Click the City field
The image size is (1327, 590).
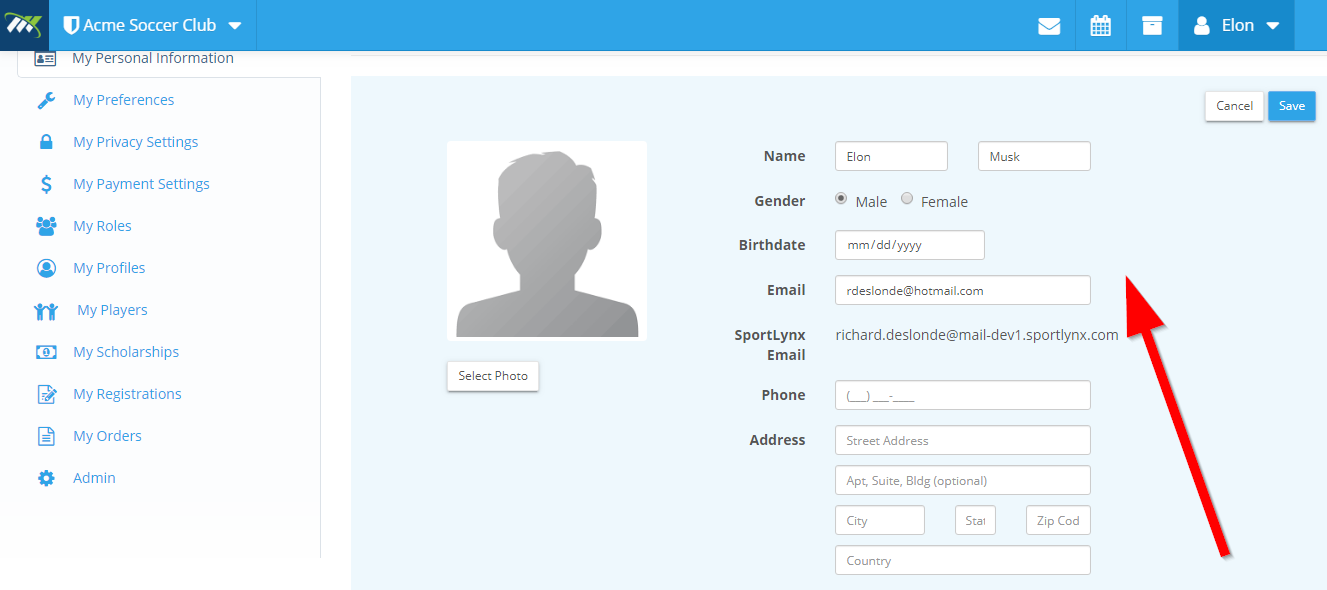[x=880, y=520]
